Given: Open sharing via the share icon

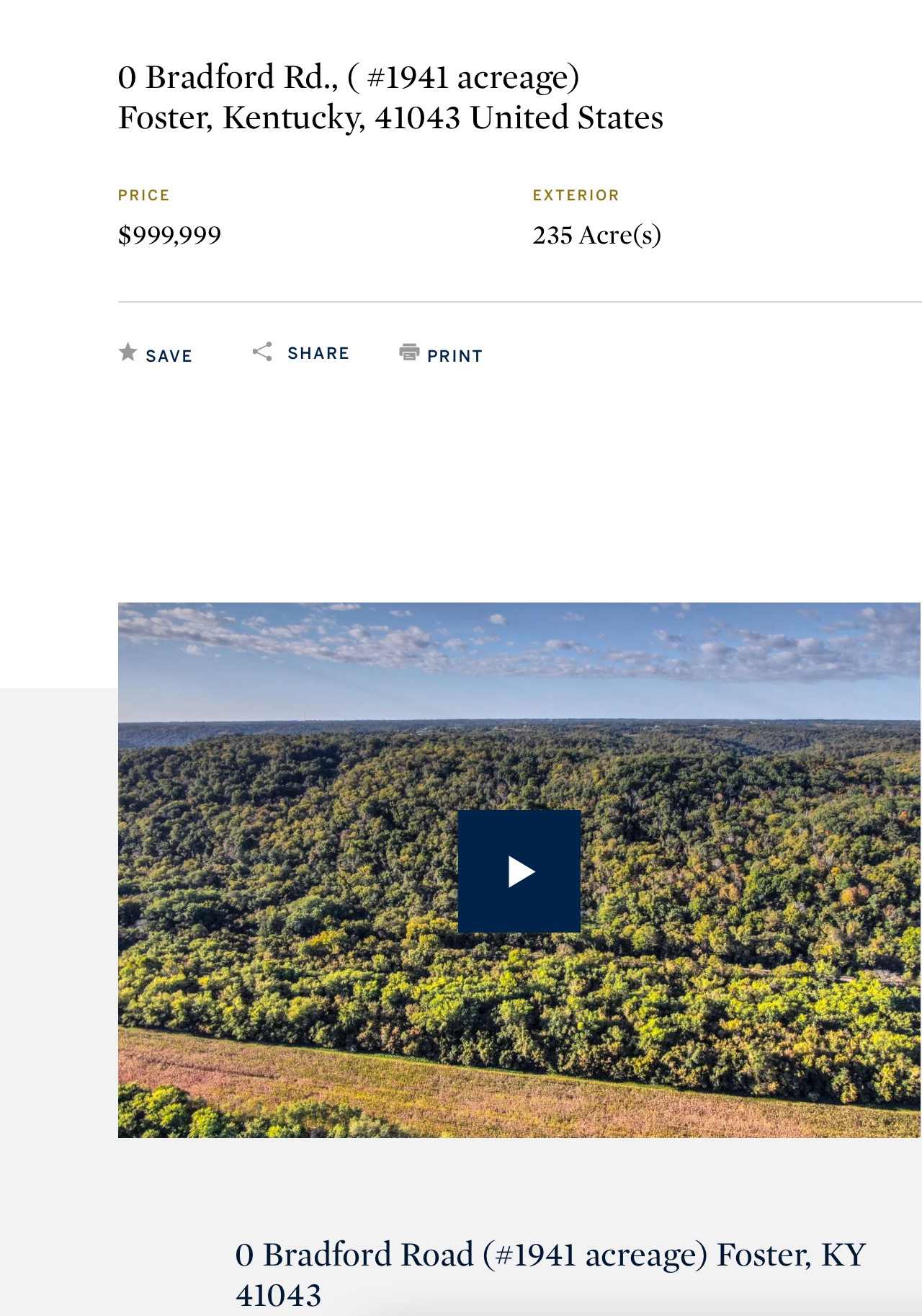Looking at the screenshot, I should pyautogui.click(x=262, y=352).
